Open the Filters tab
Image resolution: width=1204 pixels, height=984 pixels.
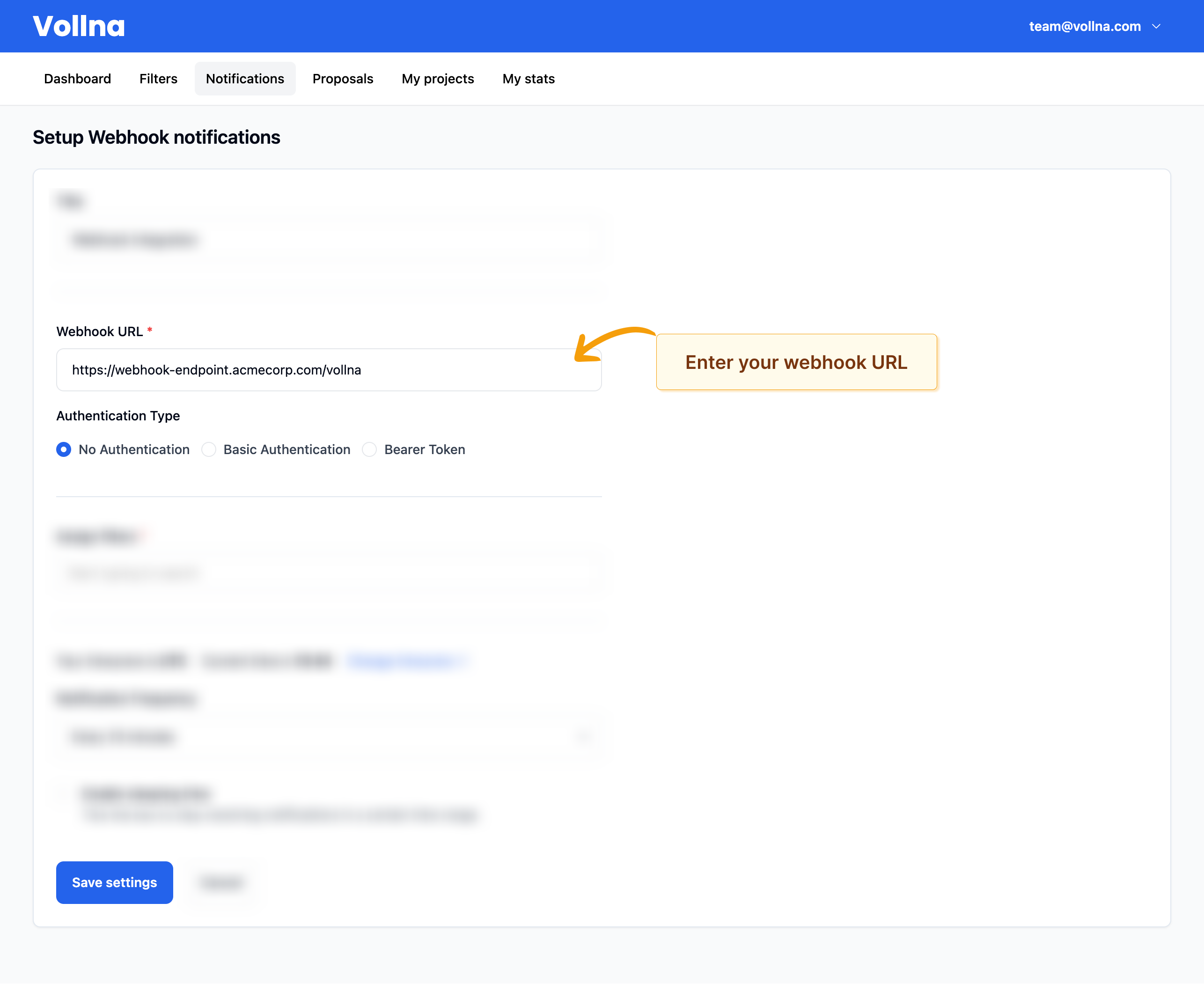coord(158,79)
